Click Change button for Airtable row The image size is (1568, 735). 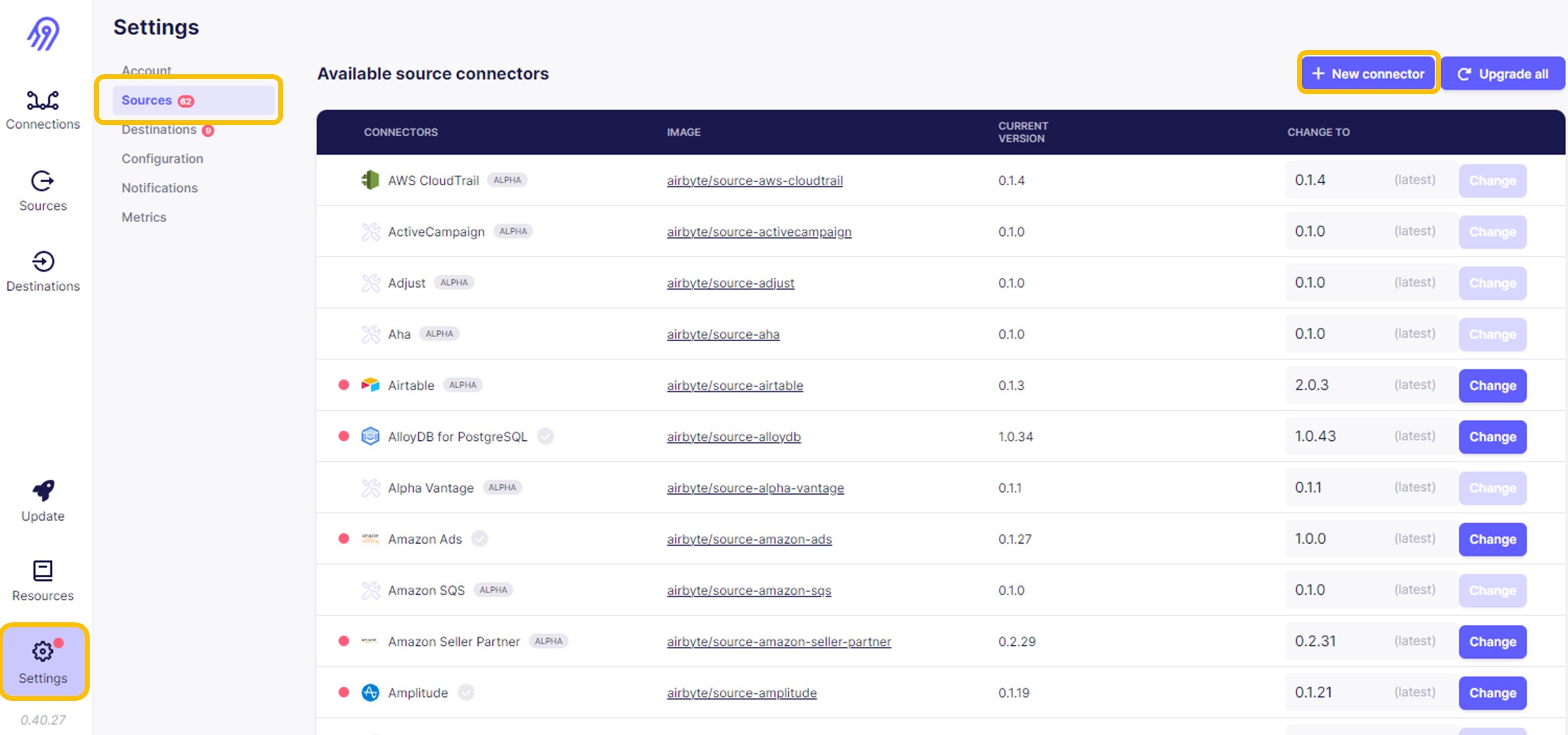pos(1492,386)
